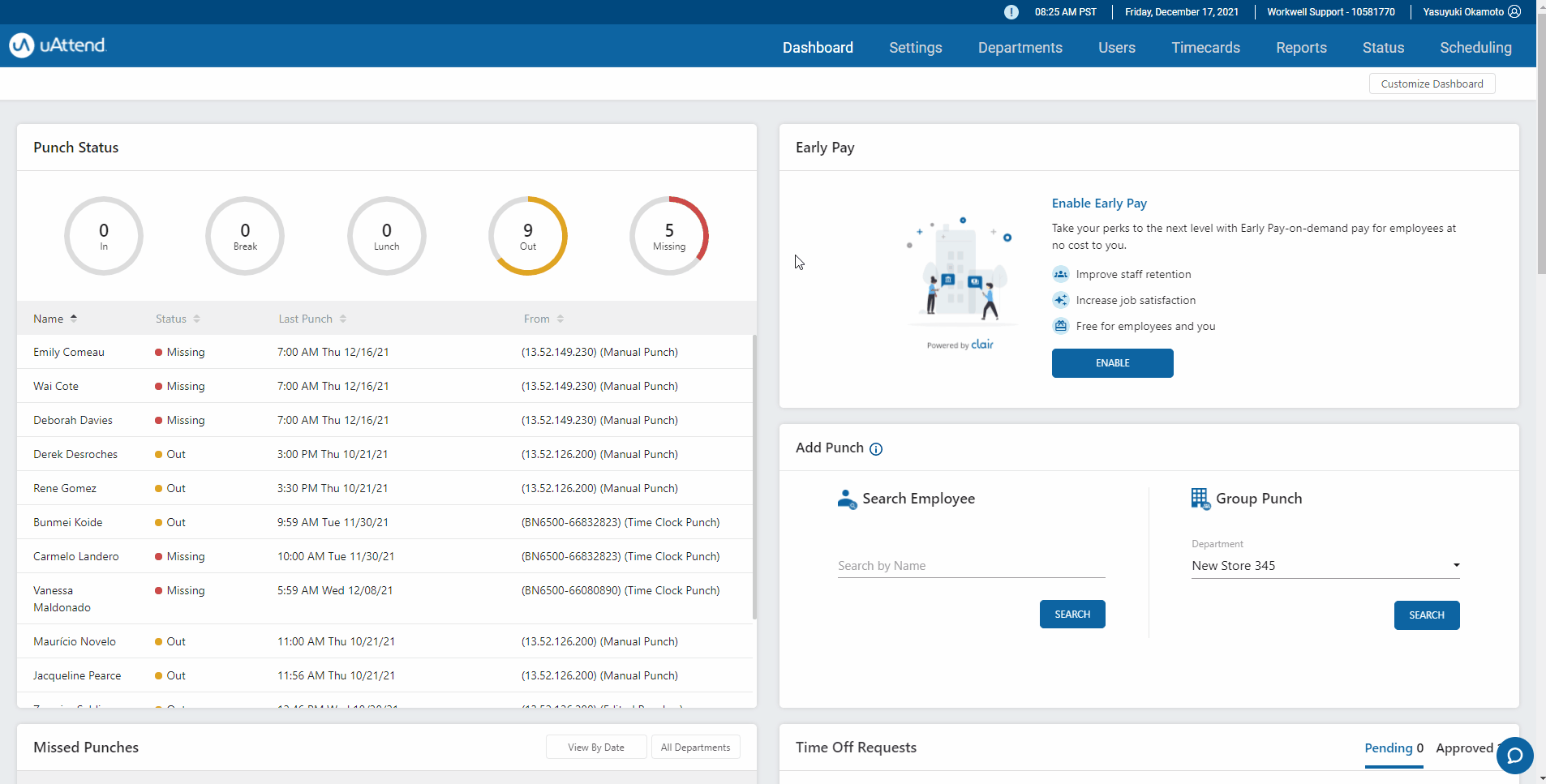Select the Approved tab in Time Off Requests
1546x784 pixels.
[x=1465, y=748]
